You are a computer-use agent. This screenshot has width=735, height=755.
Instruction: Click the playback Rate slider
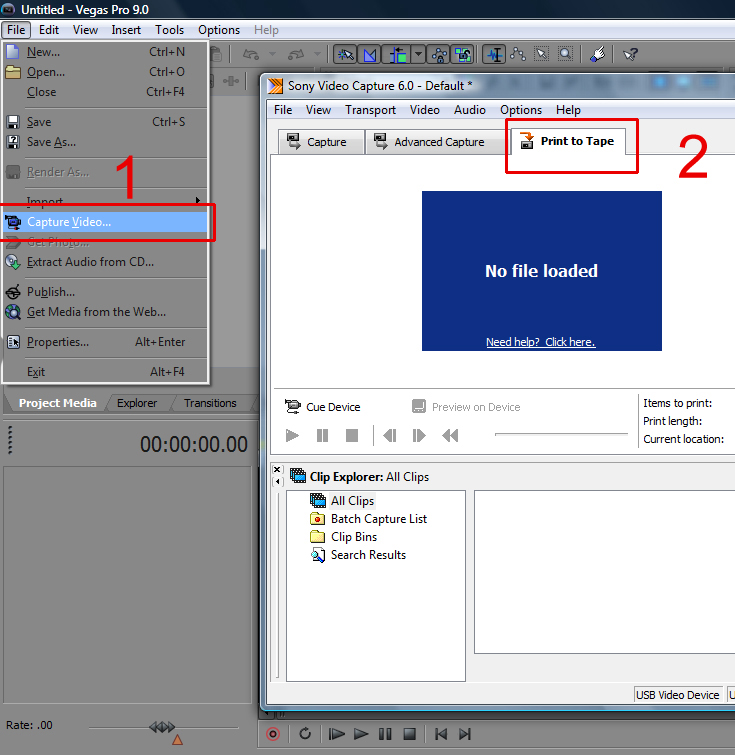pos(163,728)
